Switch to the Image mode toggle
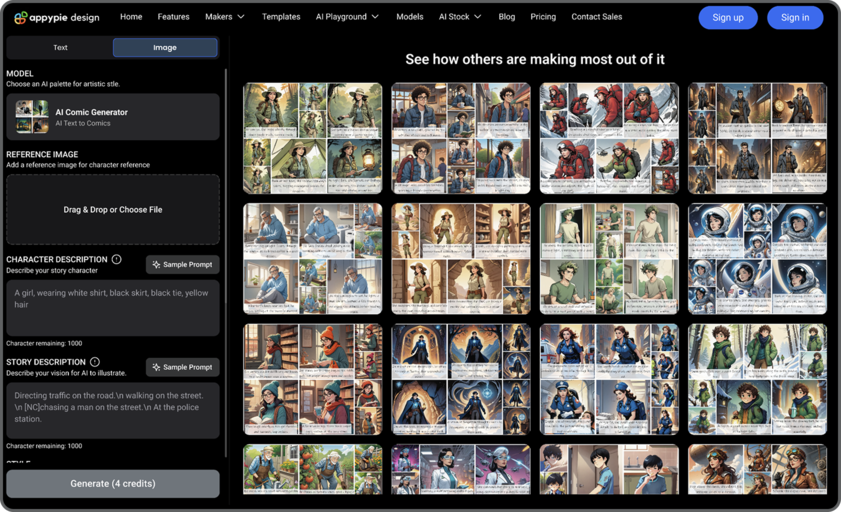The image size is (841, 512). pyautogui.click(x=165, y=47)
